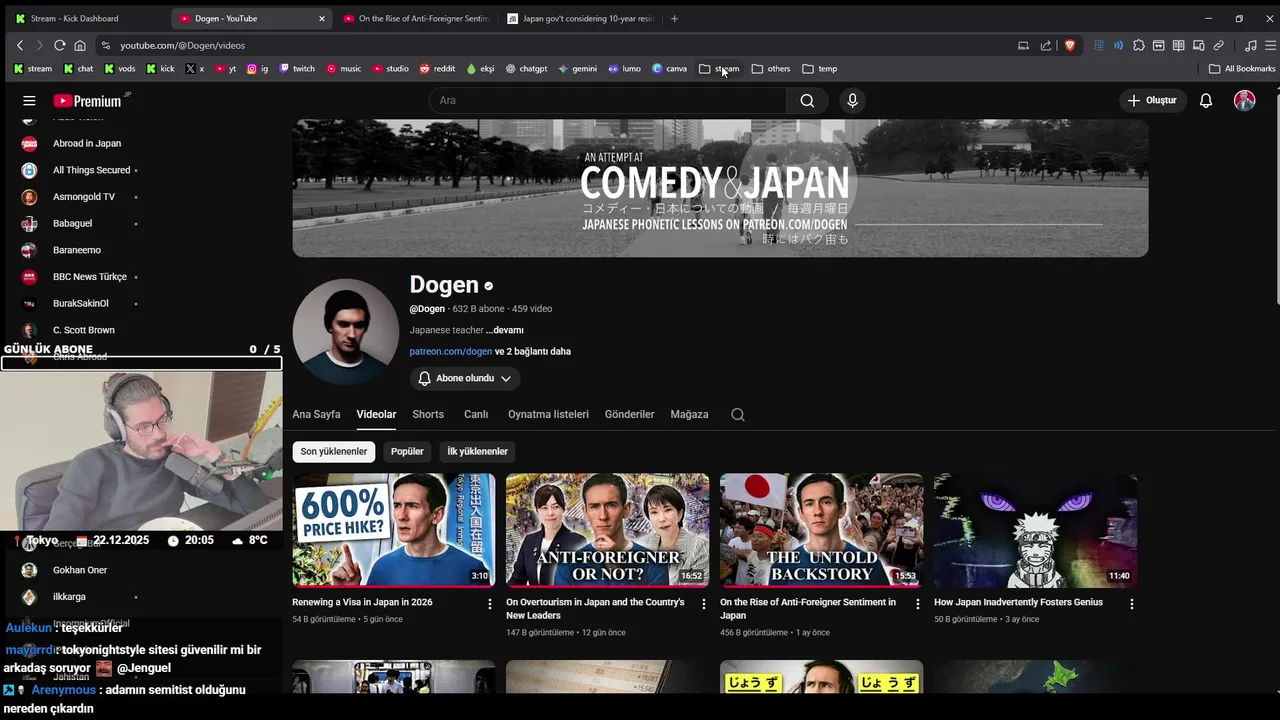Screen dimensions: 1280x720
Task: Click the browser address bar URL
Action: 182,45
